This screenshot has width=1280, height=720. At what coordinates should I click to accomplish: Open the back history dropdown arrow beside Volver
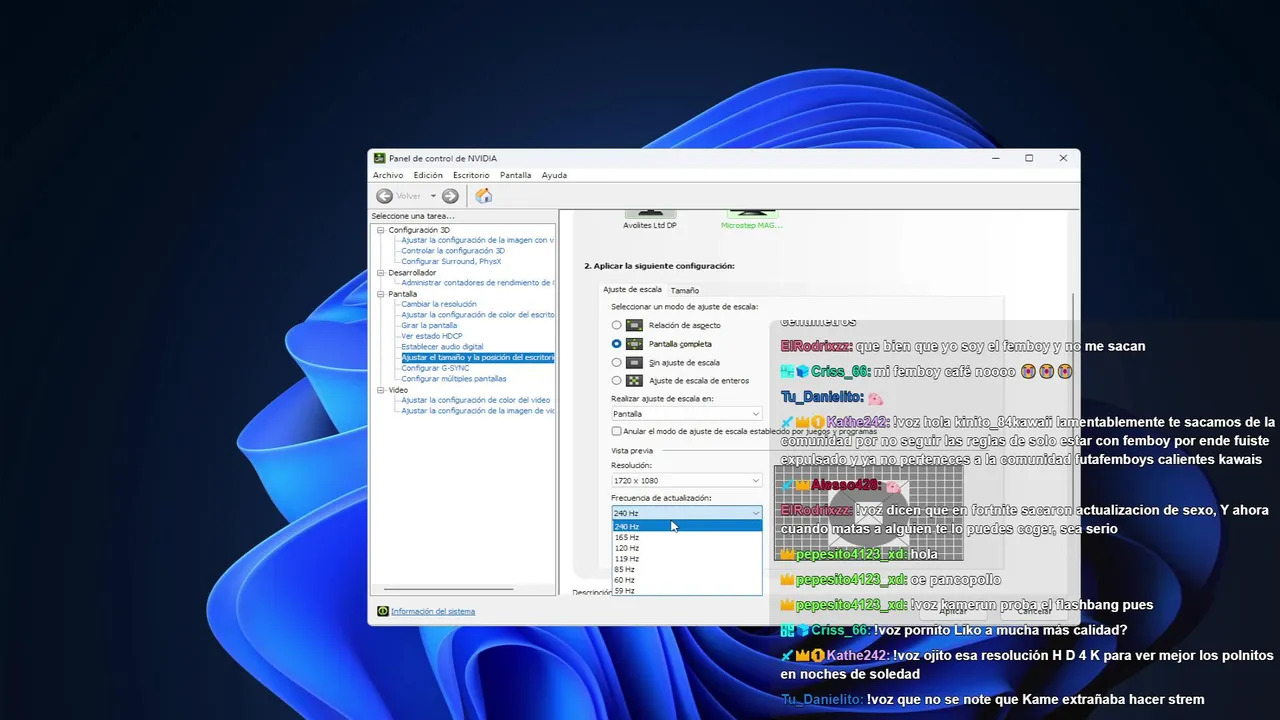(433, 196)
